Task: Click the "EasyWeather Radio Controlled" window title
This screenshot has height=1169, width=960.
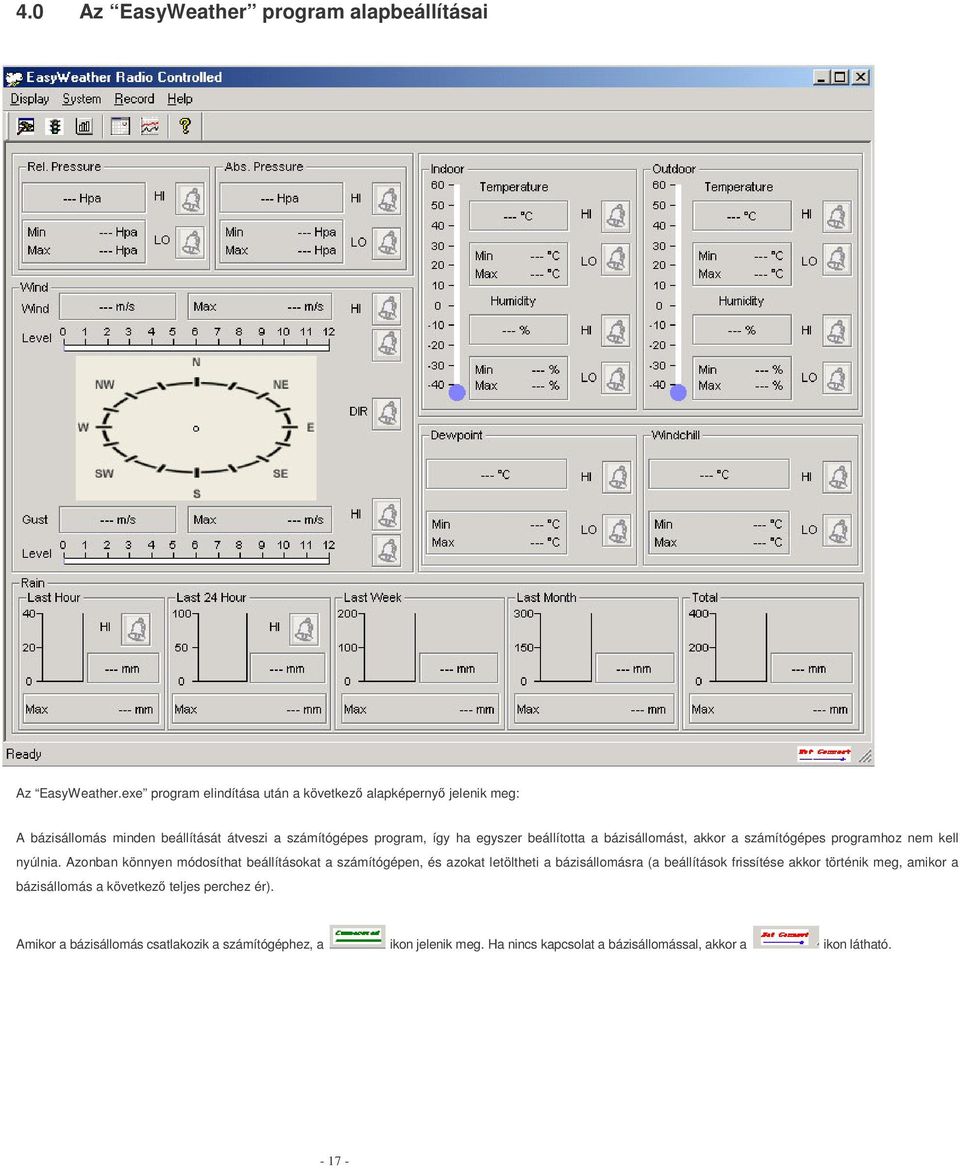Action: coord(124,78)
